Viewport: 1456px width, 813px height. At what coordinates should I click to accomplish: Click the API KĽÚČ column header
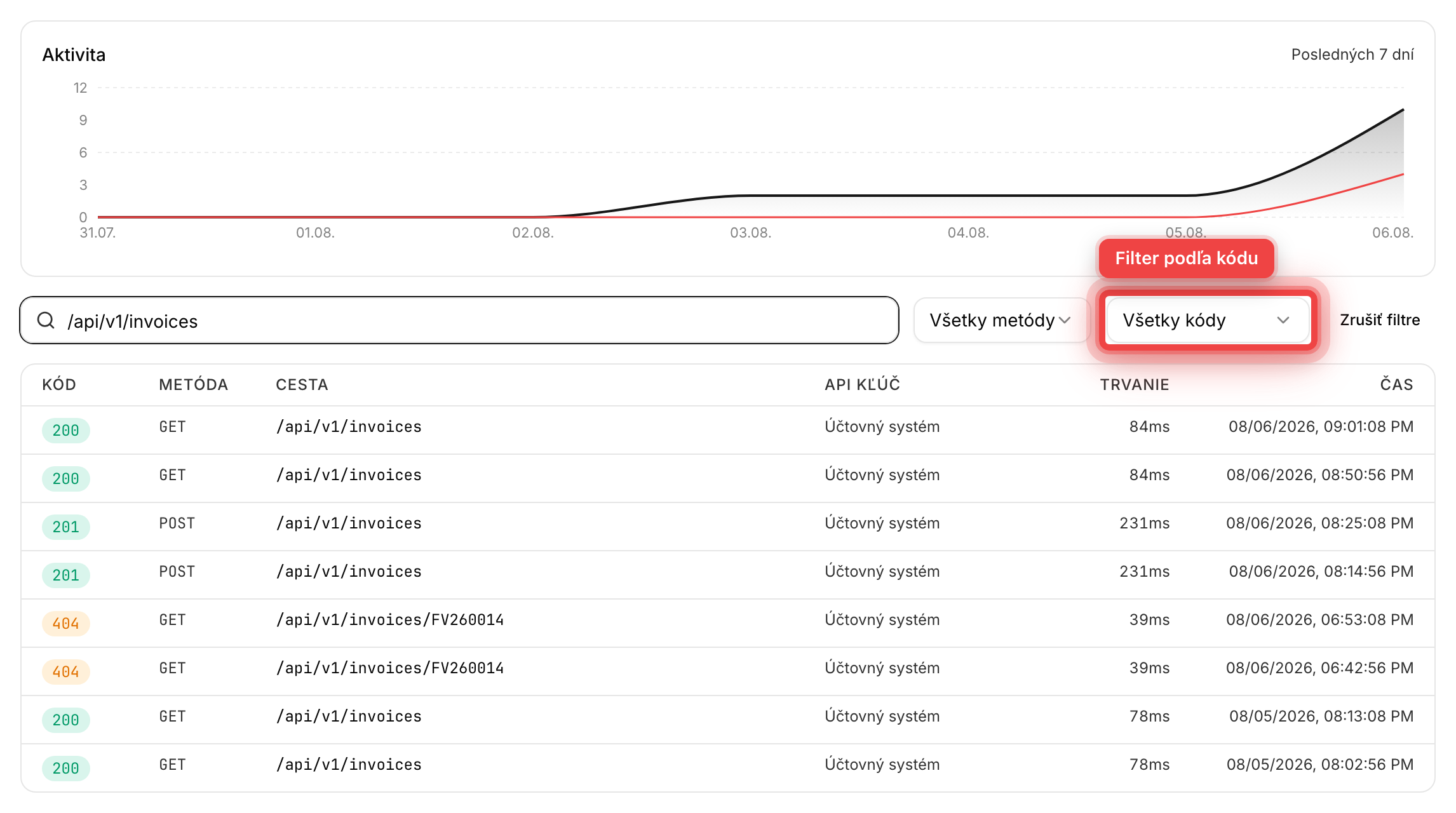[x=862, y=385]
